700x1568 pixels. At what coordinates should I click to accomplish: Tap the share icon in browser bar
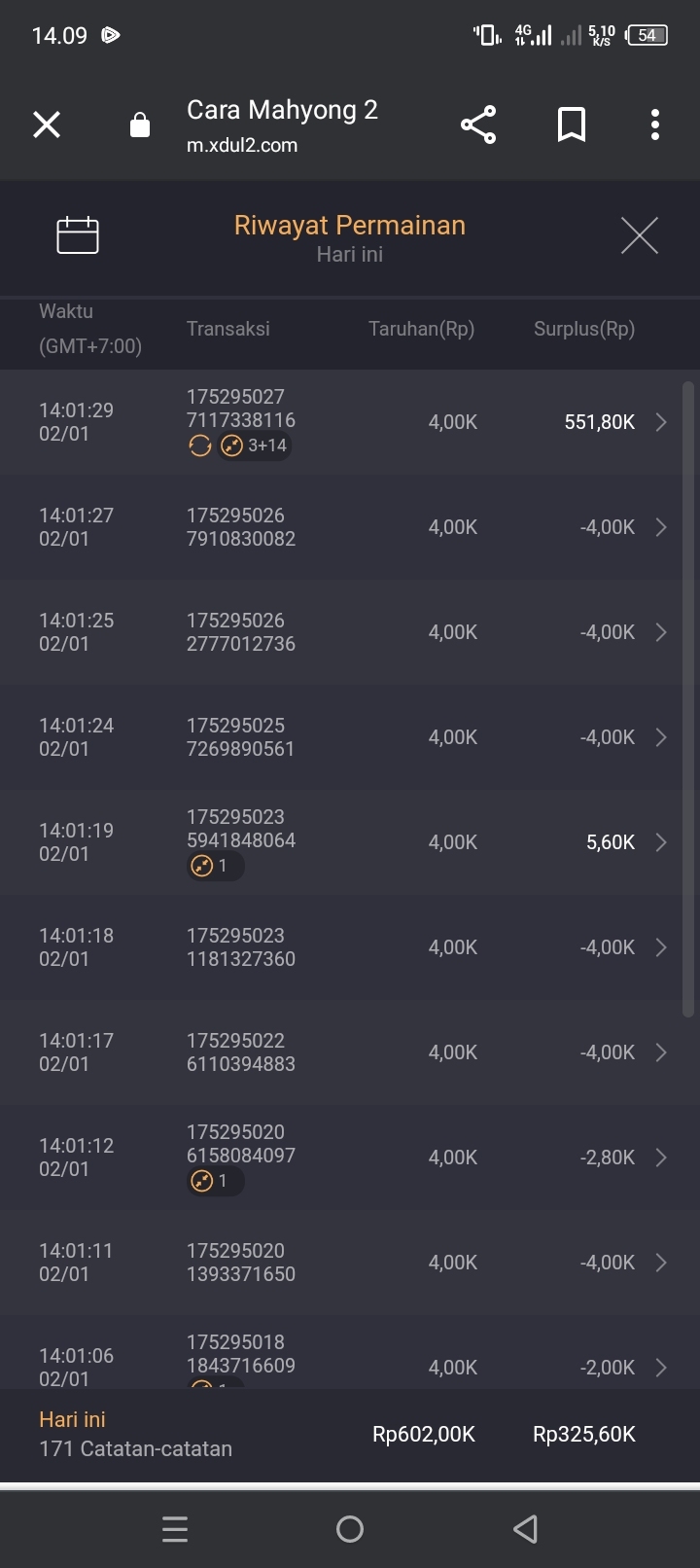[x=477, y=125]
